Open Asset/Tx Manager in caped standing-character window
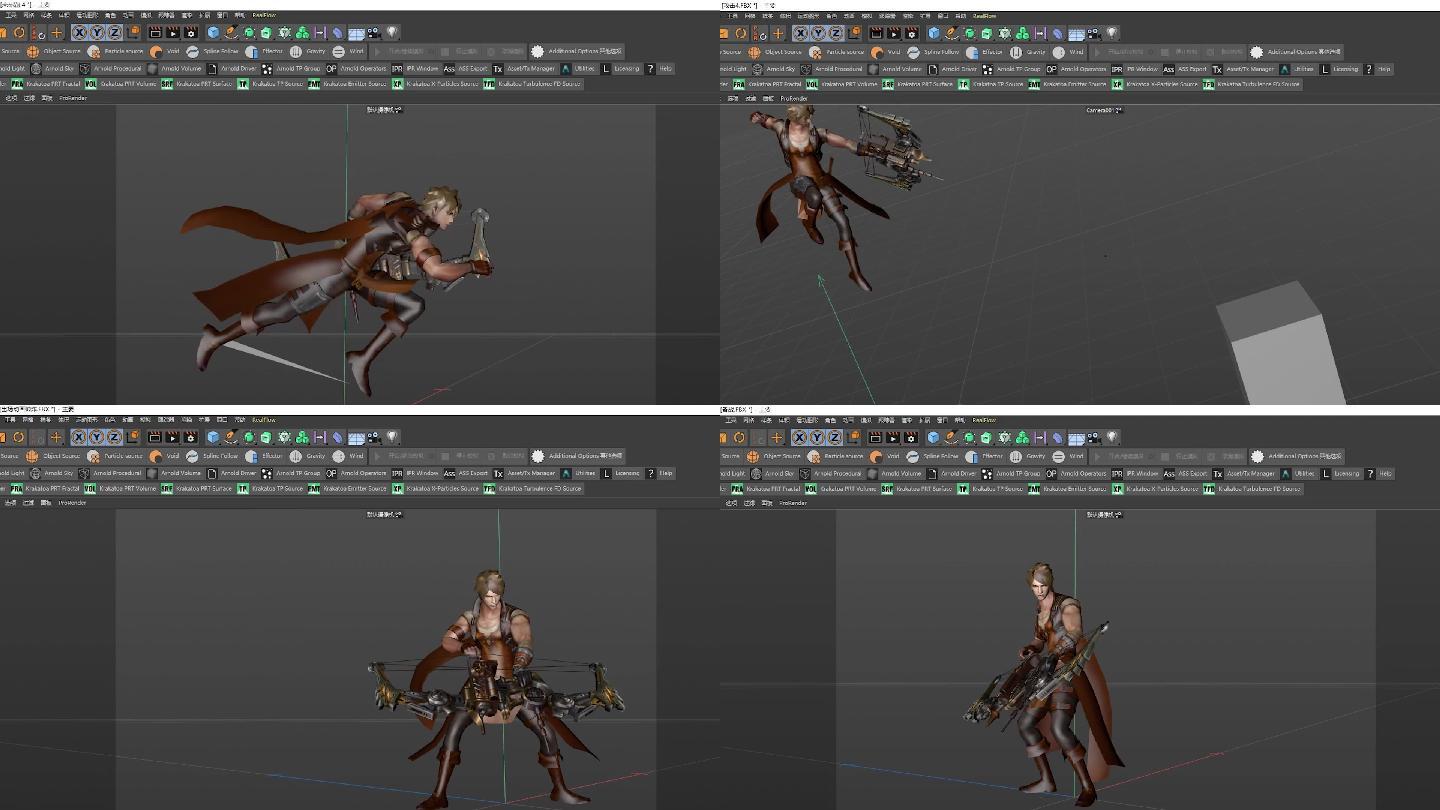 point(1244,473)
